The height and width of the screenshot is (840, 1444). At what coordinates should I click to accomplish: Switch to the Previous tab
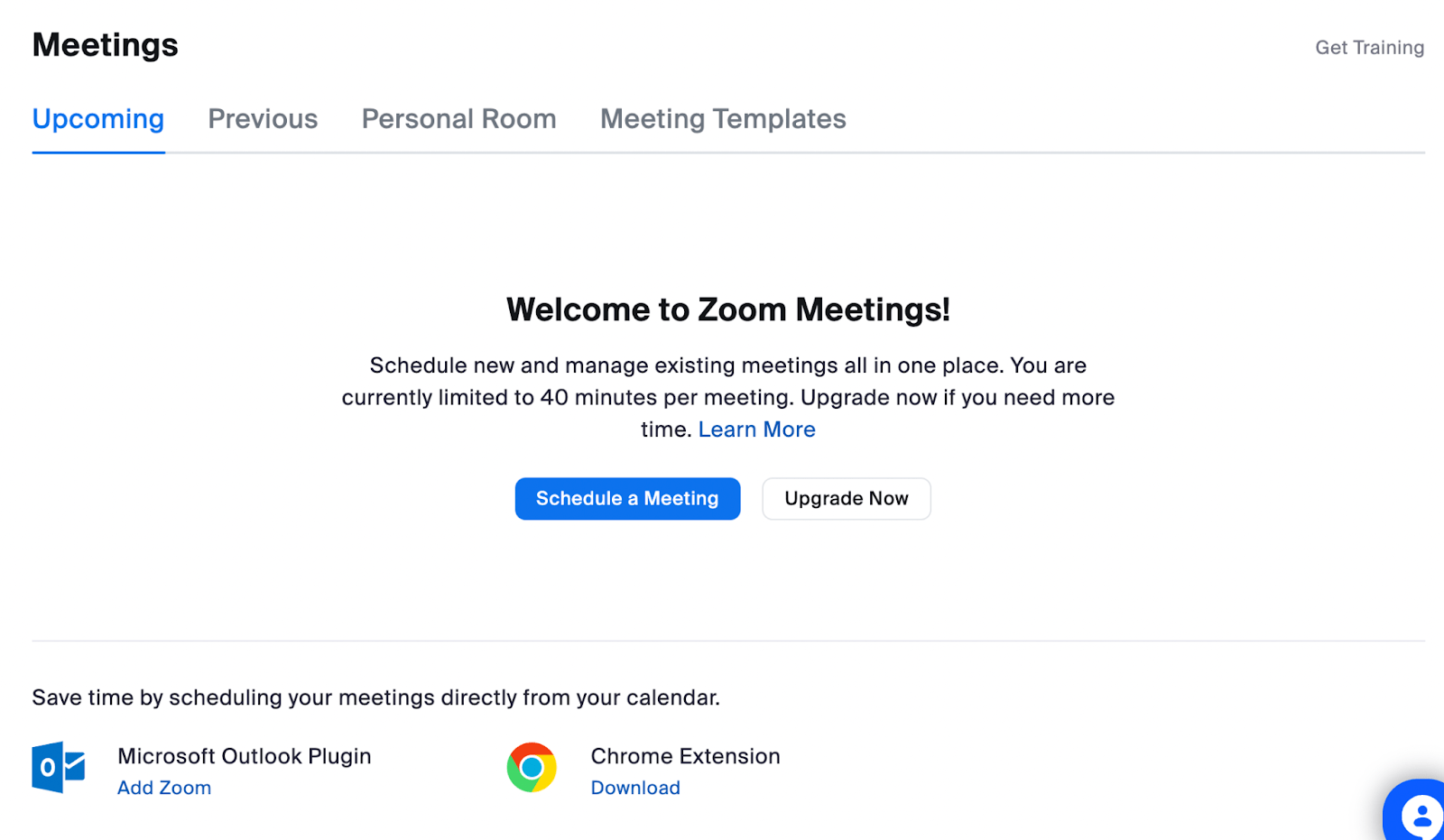pos(263,118)
